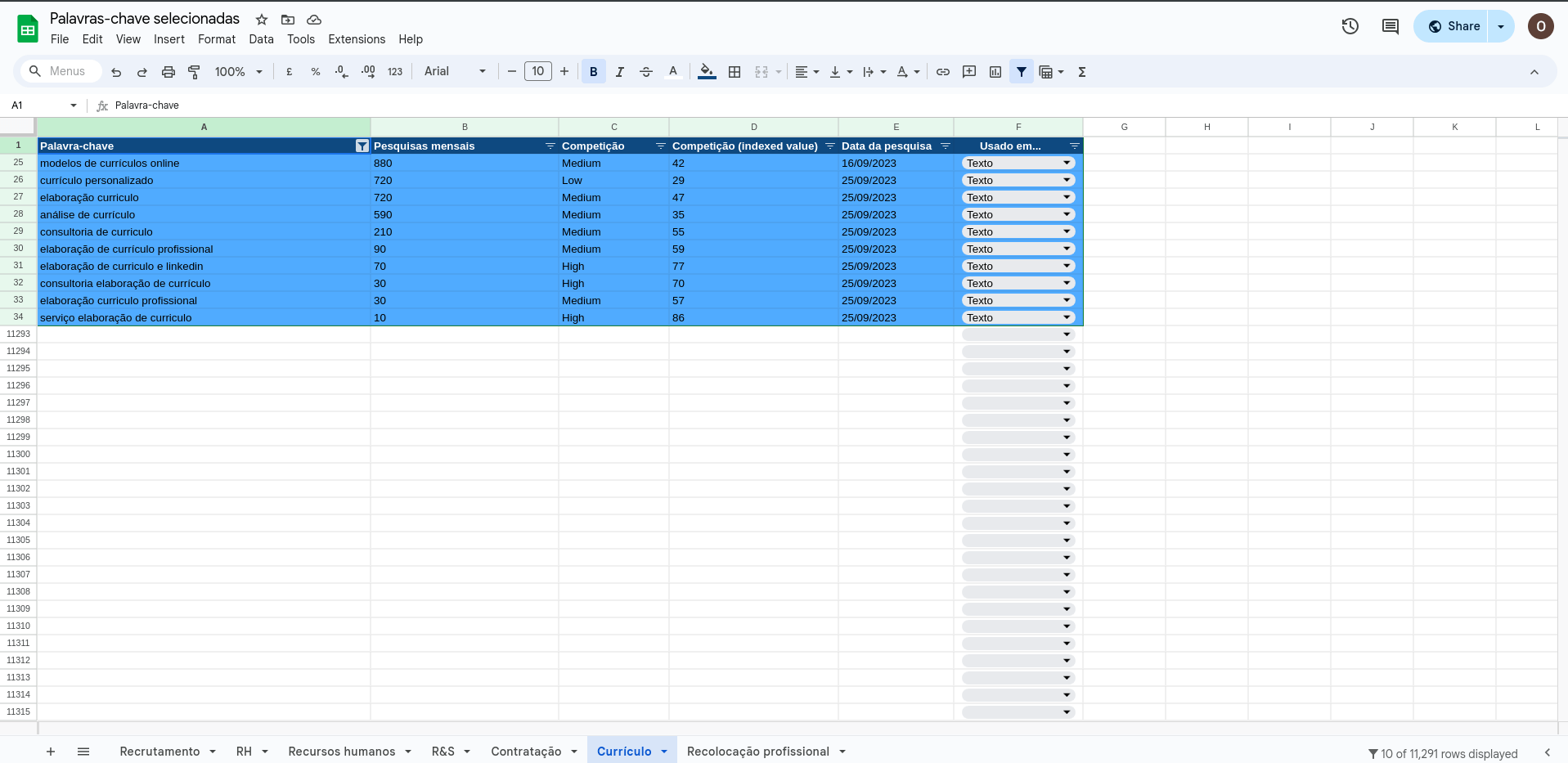Image resolution: width=1568 pixels, height=763 pixels.
Task: Toggle italic formatting
Action: click(619, 72)
